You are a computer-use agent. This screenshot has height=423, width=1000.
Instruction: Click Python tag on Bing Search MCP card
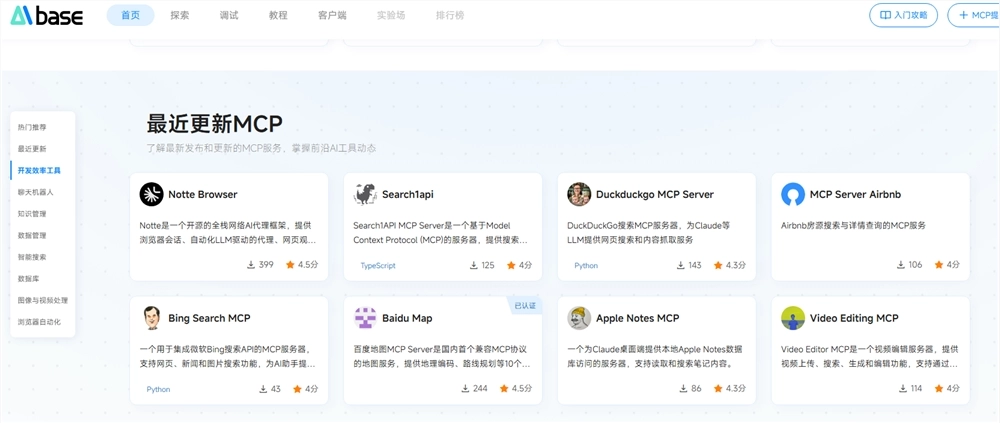[158, 389]
